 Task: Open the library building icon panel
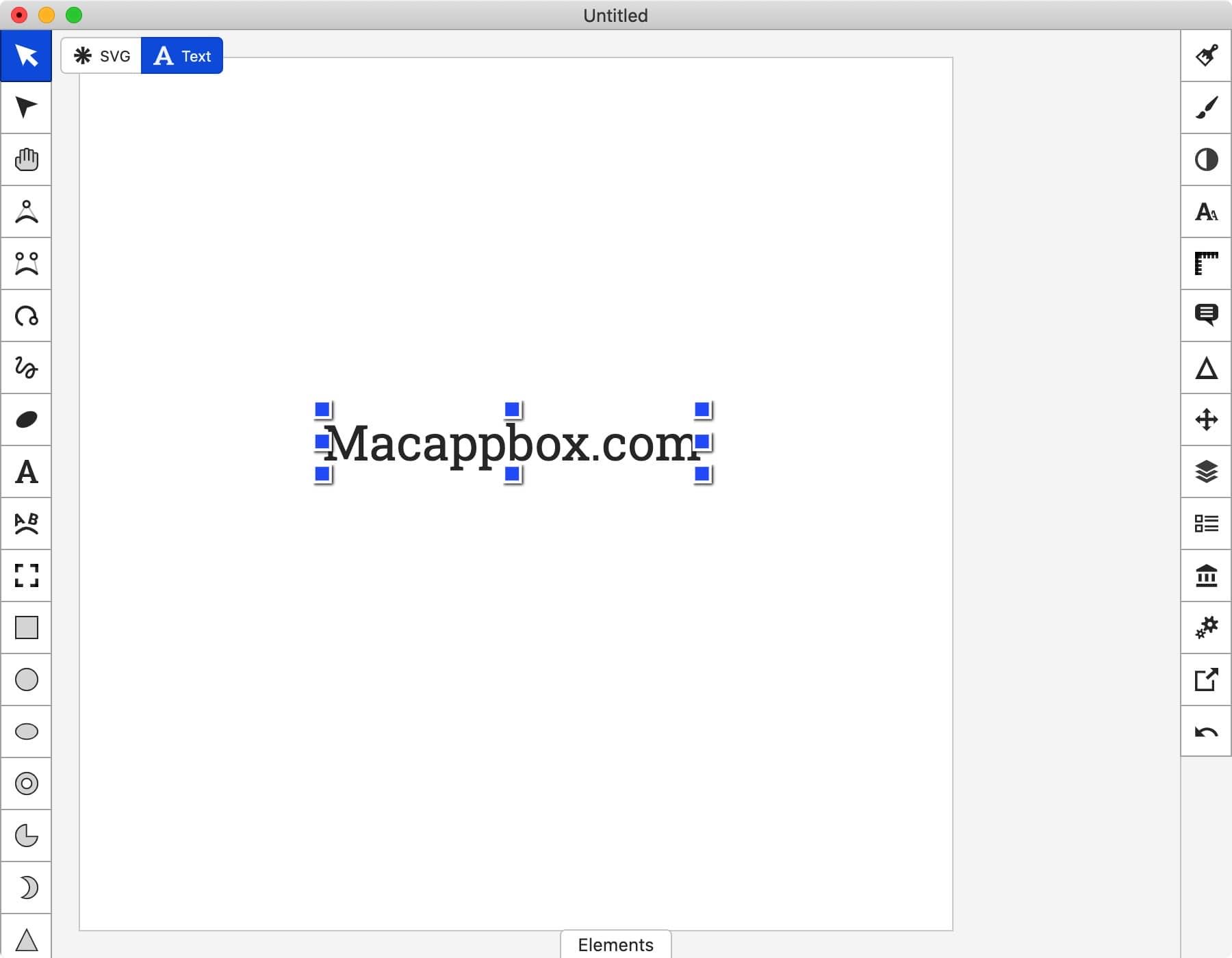[x=1206, y=575]
